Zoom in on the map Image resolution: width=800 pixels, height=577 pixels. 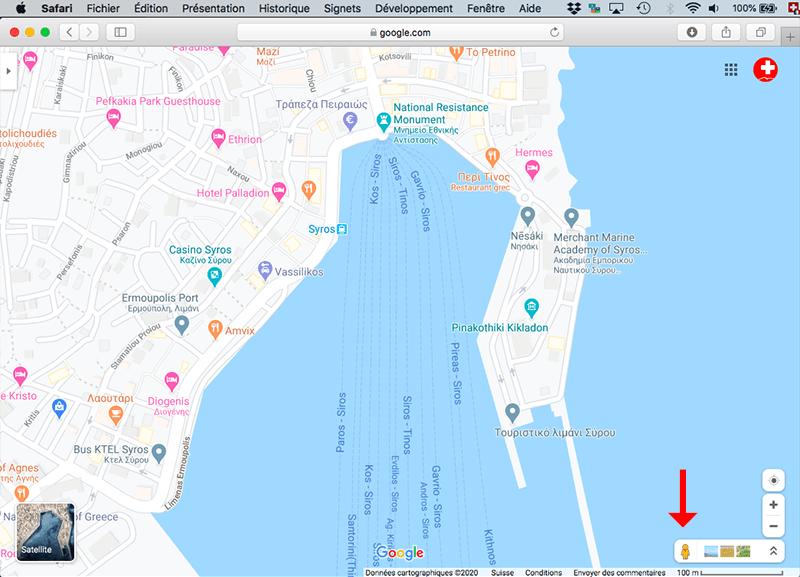773,505
